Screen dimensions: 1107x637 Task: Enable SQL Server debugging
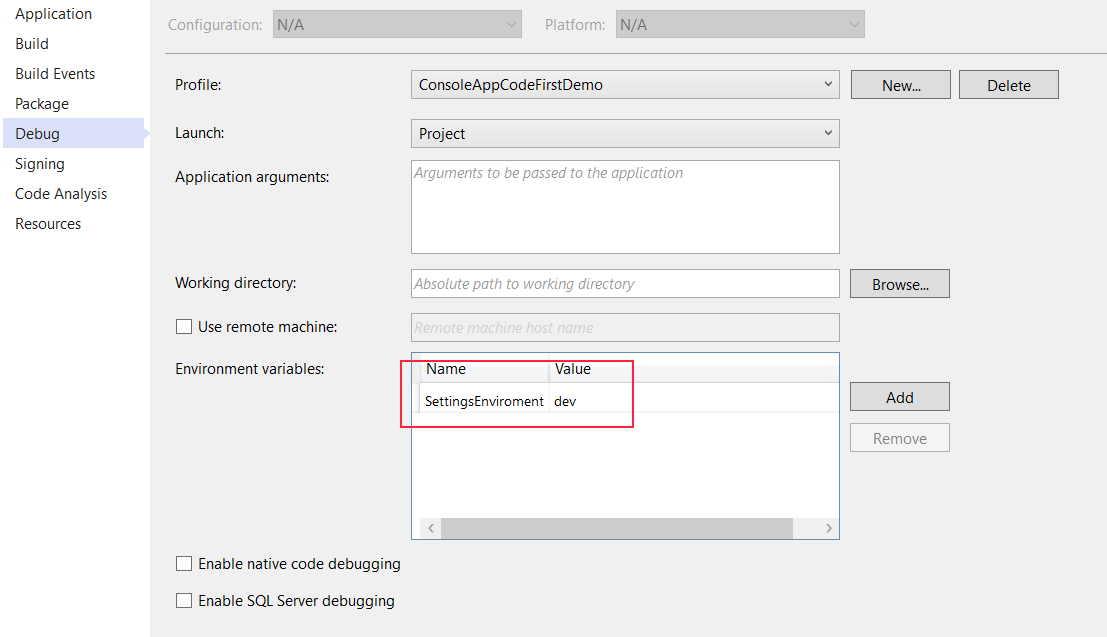click(184, 600)
